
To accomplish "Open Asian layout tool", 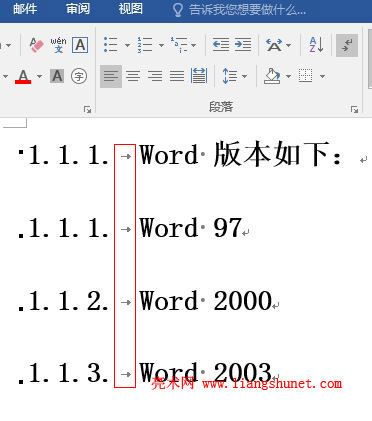I will pyautogui.click(x=274, y=45).
